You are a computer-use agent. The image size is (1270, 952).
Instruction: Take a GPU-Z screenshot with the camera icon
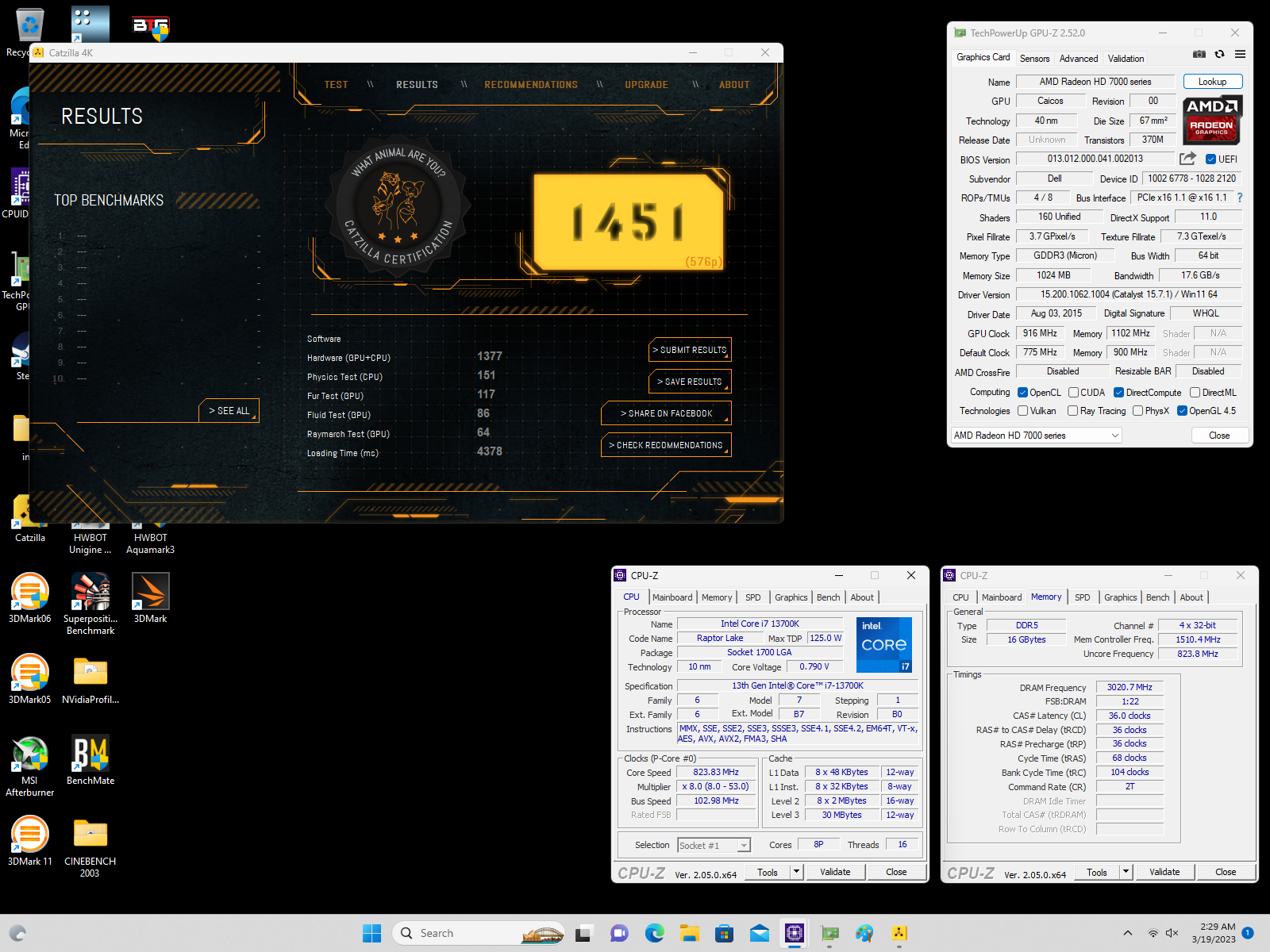[1199, 54]
